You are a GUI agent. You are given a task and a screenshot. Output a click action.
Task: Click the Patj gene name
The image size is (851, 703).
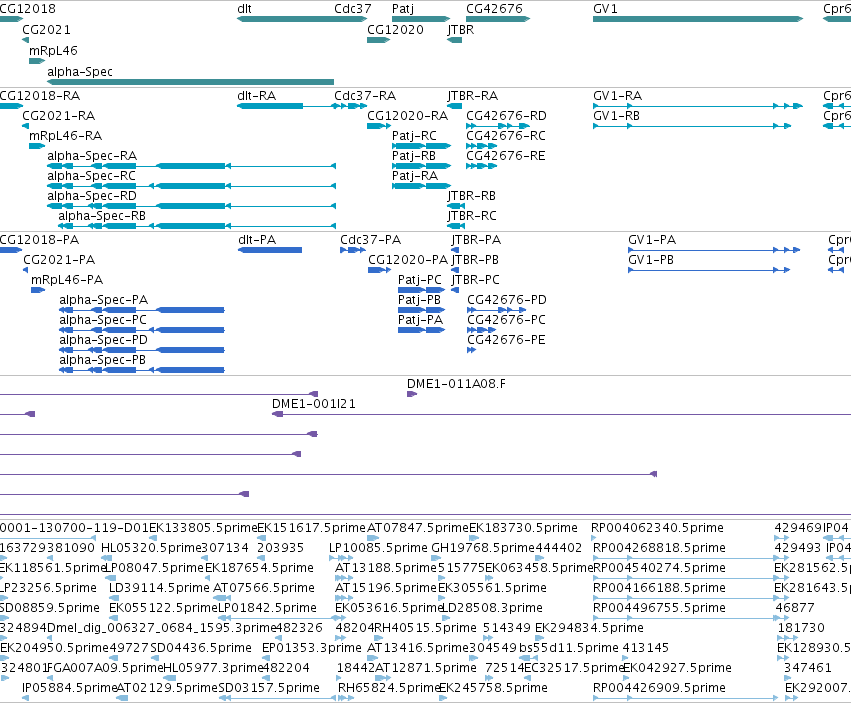coord(403,9)
